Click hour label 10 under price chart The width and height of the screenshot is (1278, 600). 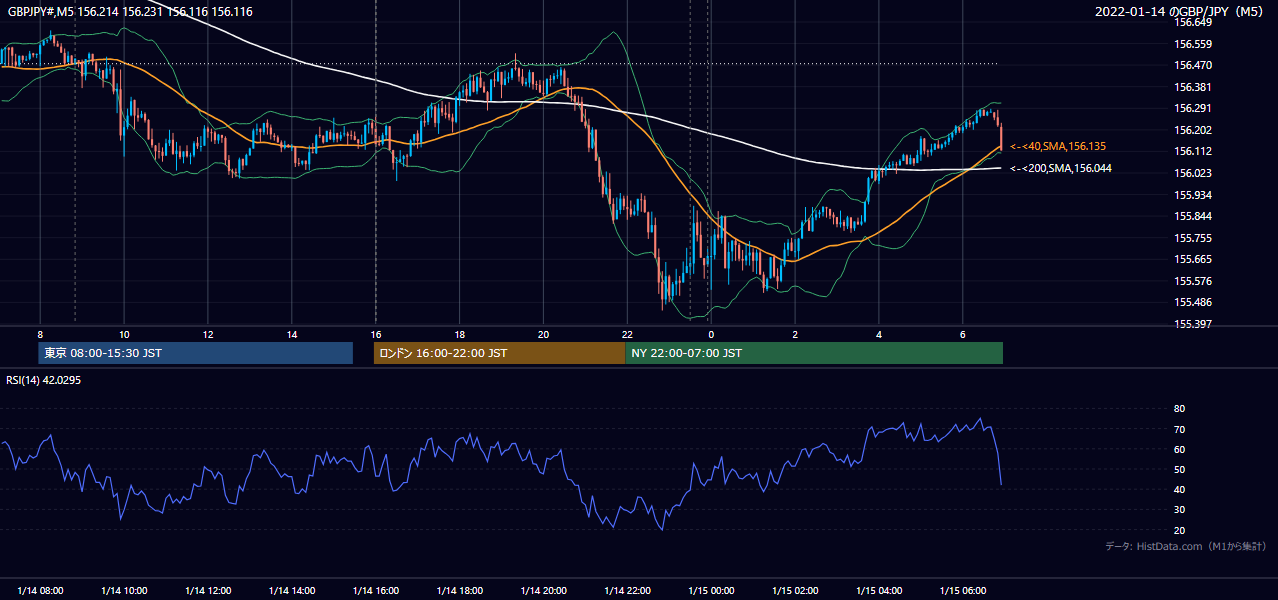pos(124,334)
